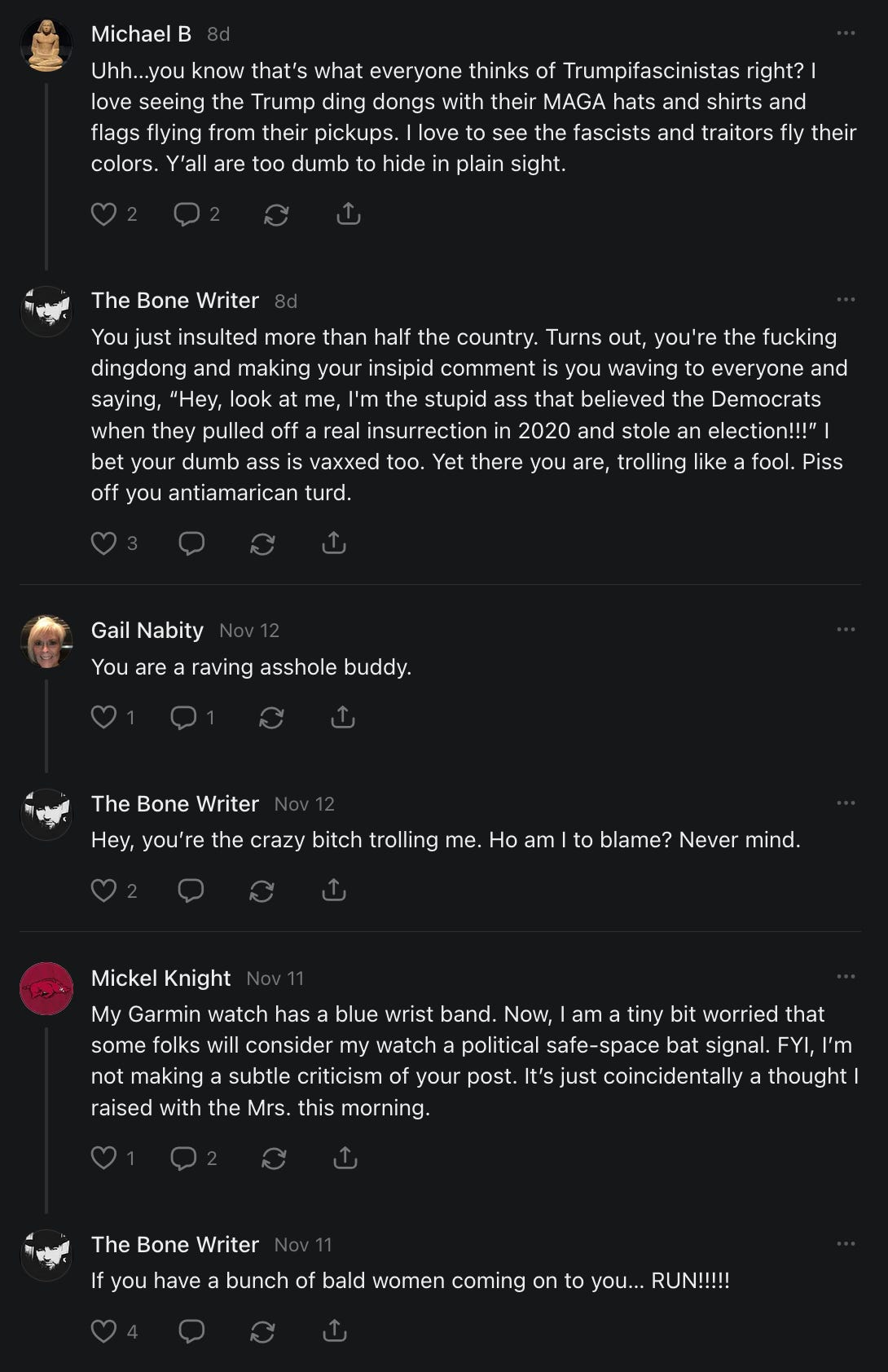Reply to Michael B's comment
Image resolution: width=888 pixels, height=1372 pixels.
[187, 214]
